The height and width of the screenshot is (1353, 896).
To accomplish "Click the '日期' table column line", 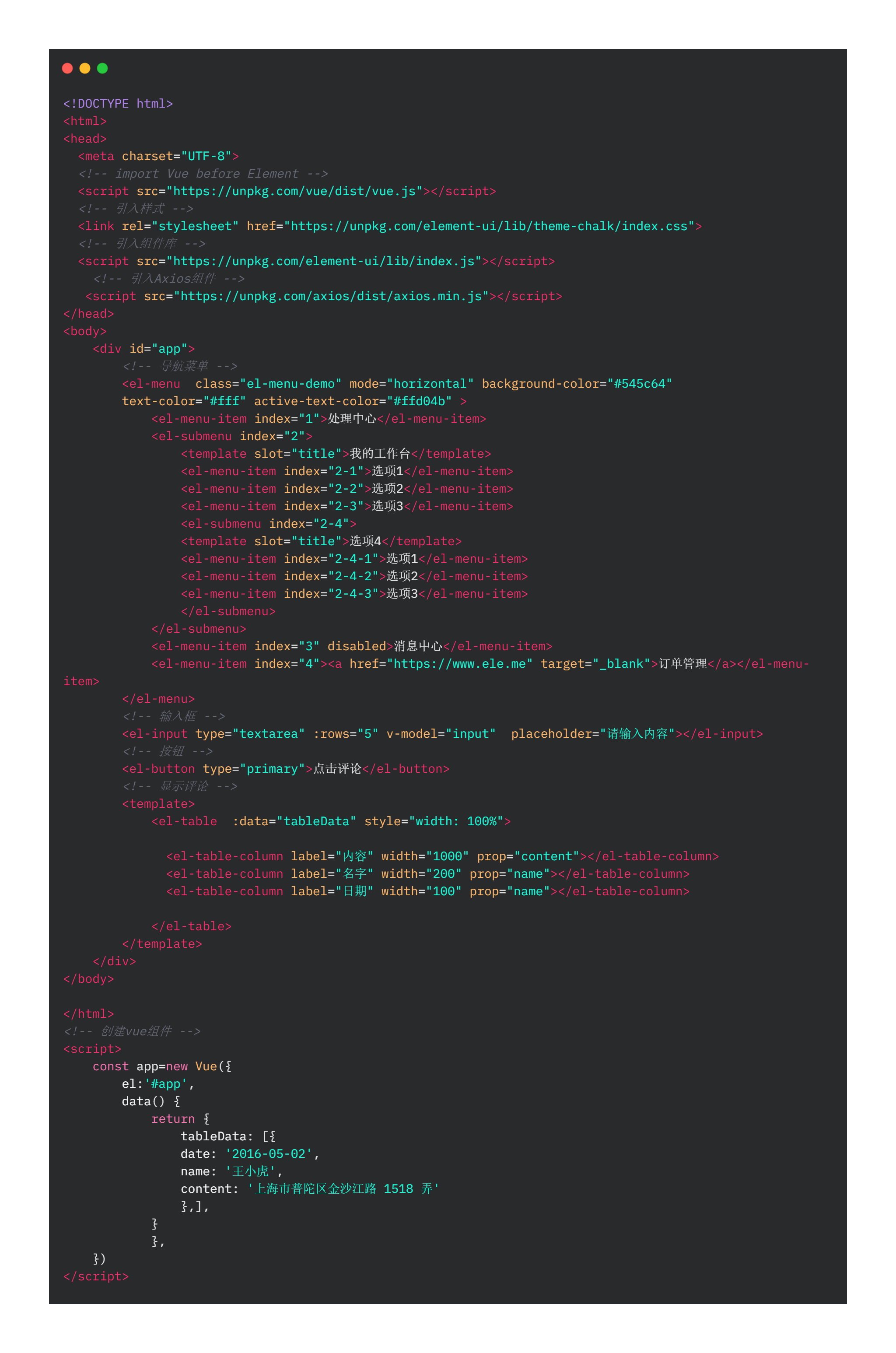I will coord(428,891).
